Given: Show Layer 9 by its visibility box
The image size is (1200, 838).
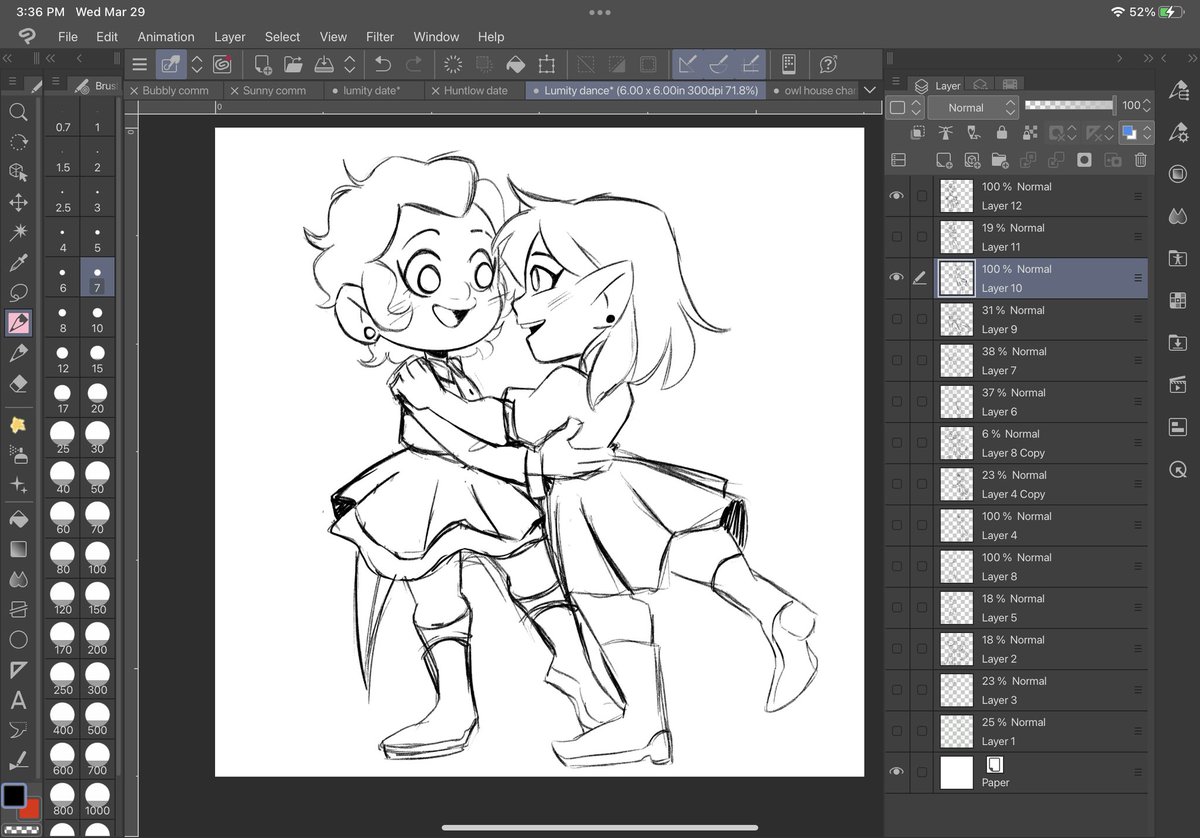Looking at the screenshot, I should click(x=896, y=319).
